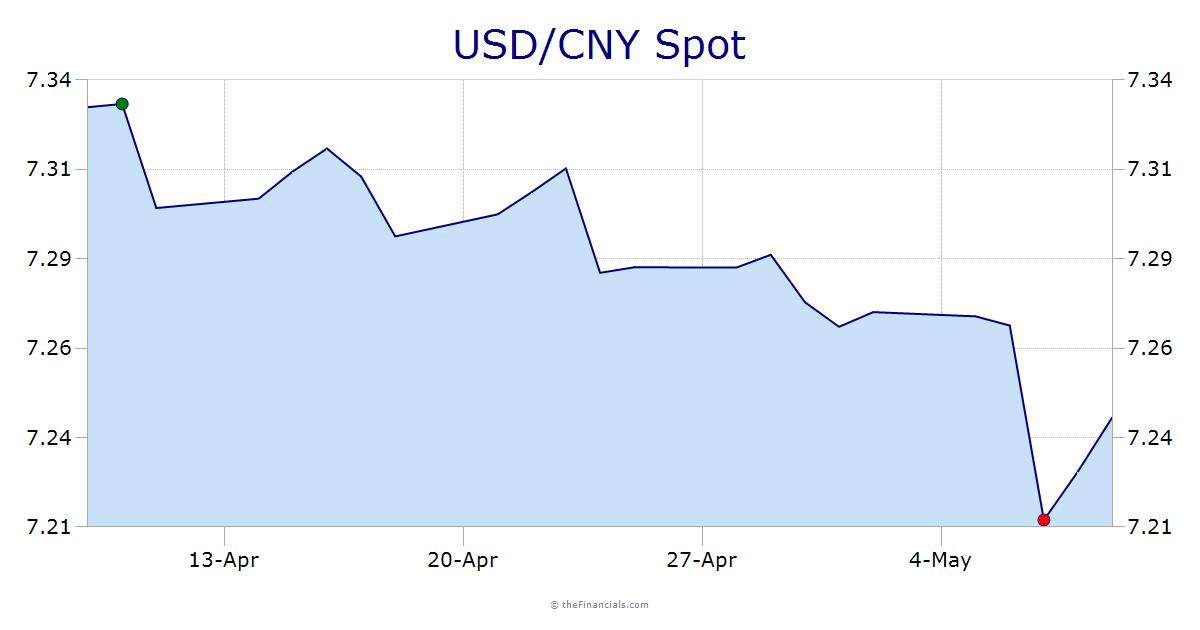
Task: Click the right axis 7.24 label
Action: (x=1150, y=438)
